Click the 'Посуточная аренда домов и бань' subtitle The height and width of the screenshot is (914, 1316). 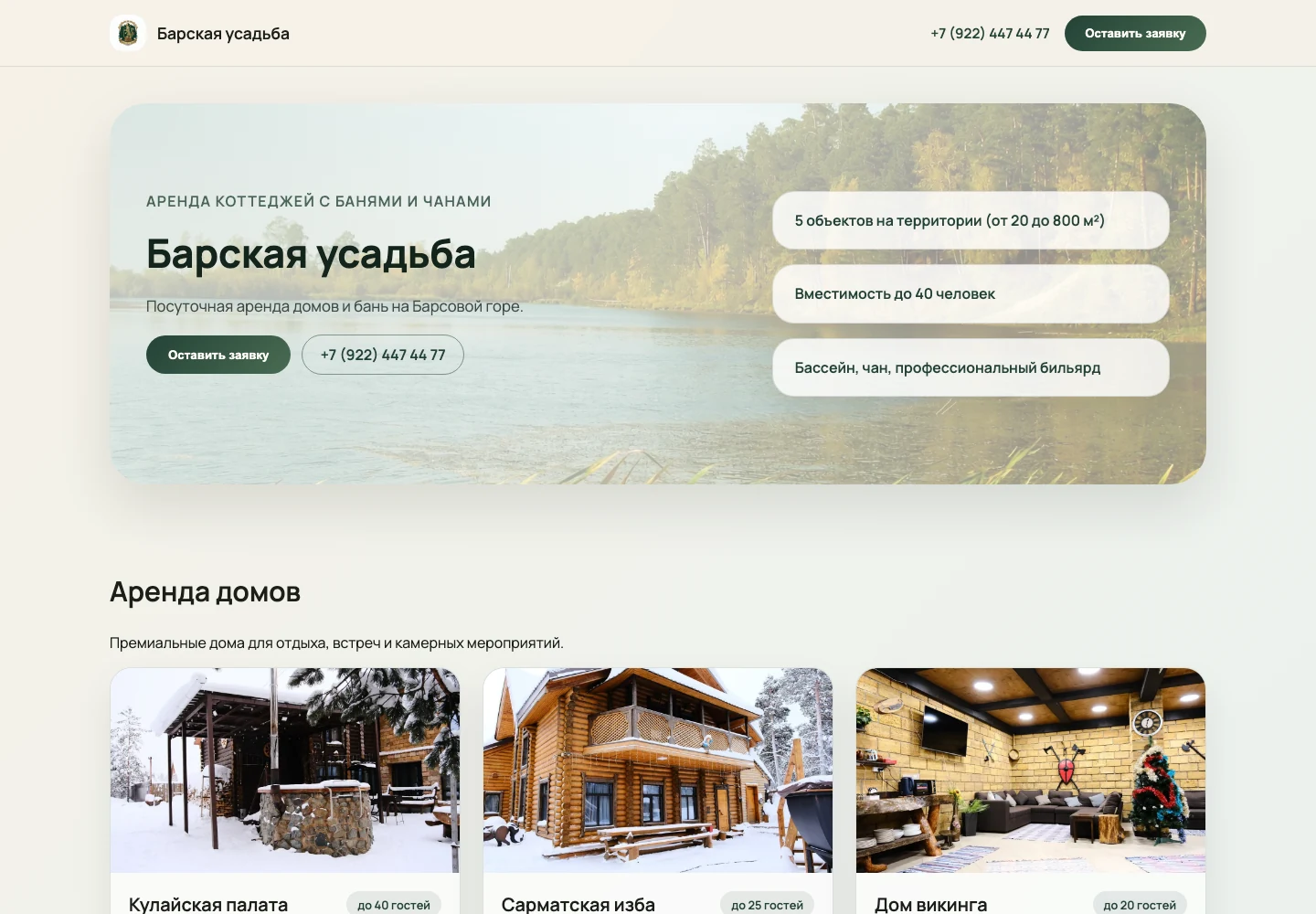pyautogui.click(x=334, y=306)
